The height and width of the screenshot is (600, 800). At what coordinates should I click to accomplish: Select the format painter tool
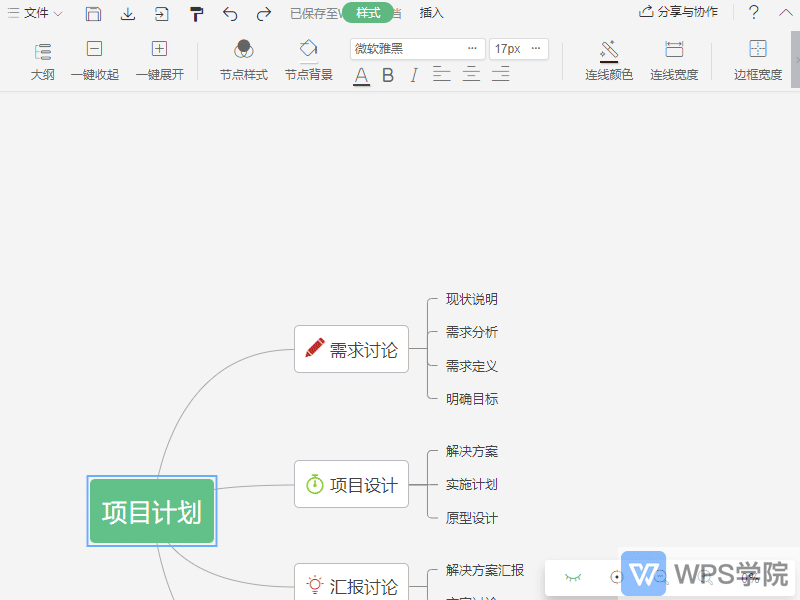pos(196,14)
